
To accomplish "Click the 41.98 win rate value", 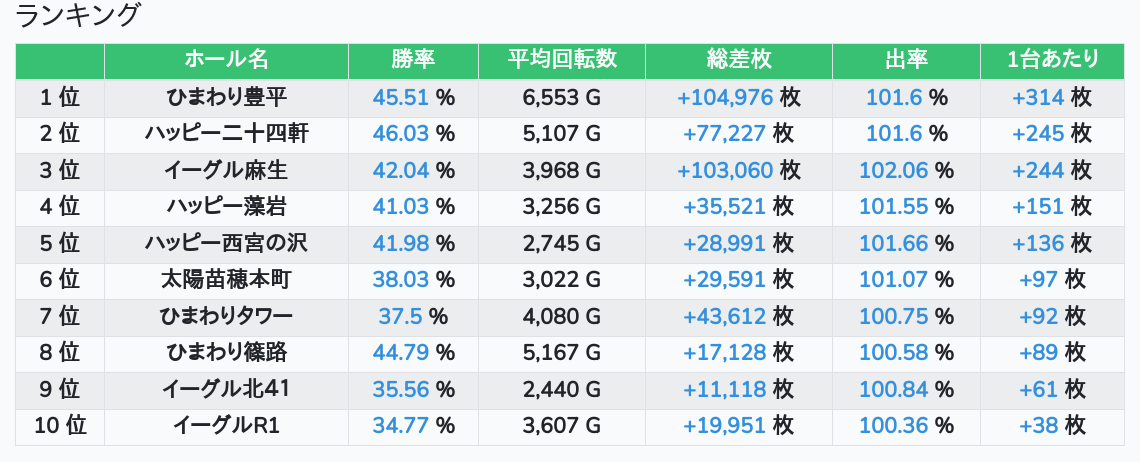I will pos(400,244).
